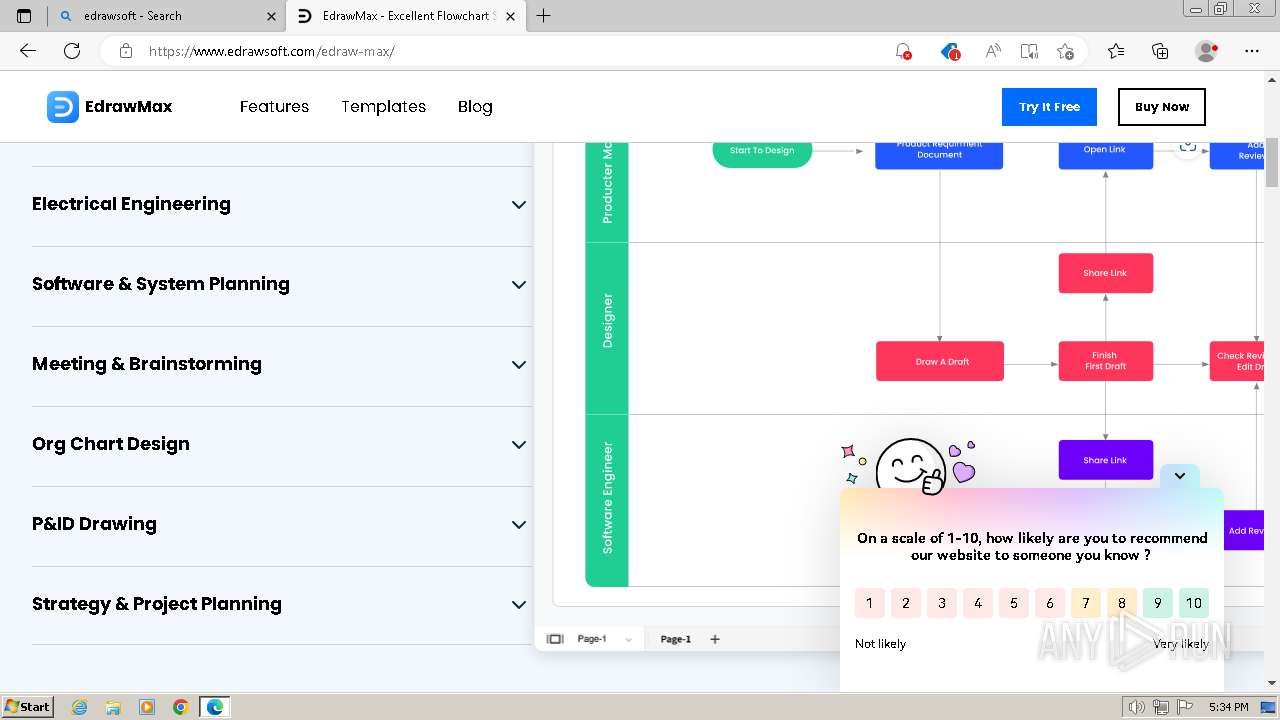Screen dimensions: 1280x720
Task: Rate recommendation as 2
Action: [x=906, y=603]
